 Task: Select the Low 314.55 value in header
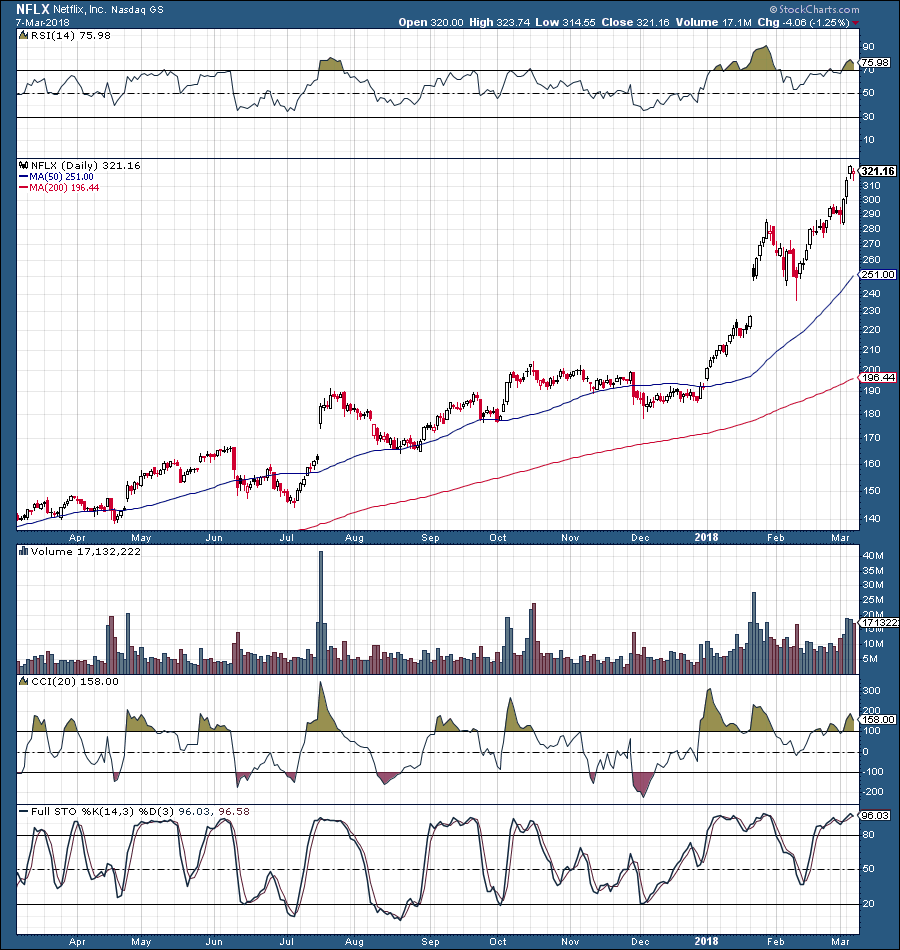[565, 22]
